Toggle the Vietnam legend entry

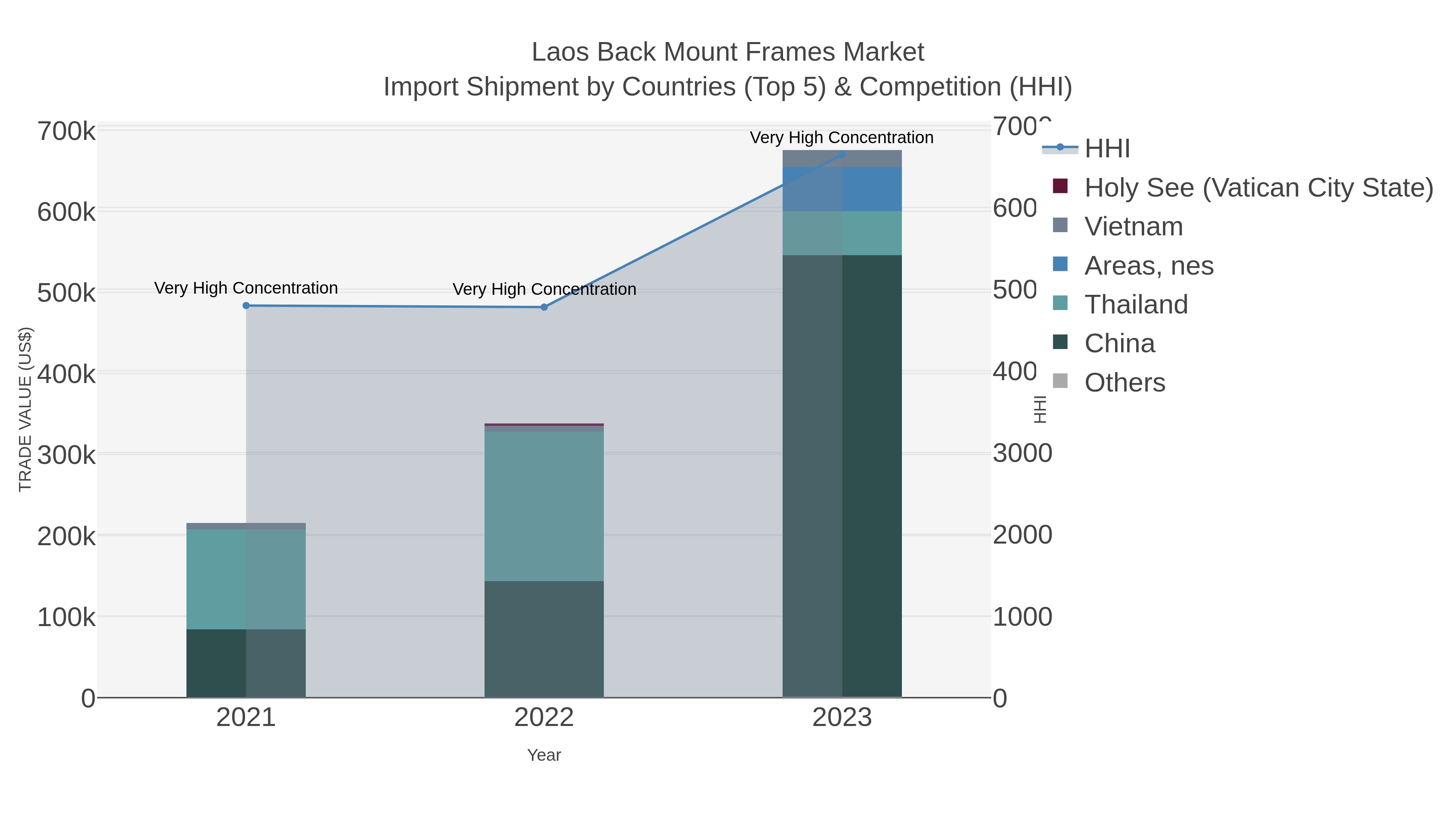tap(1117, 226)
